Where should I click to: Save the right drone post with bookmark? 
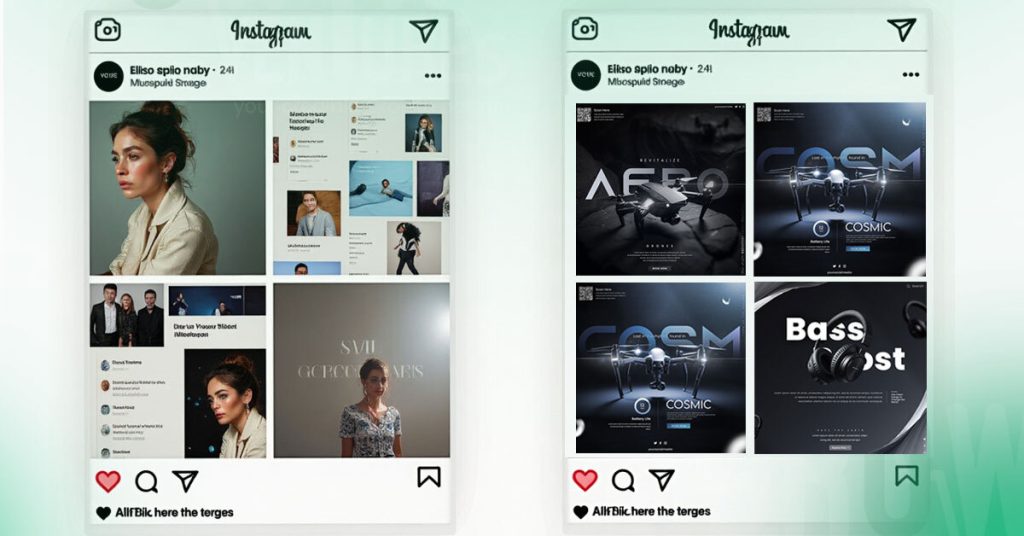point(906,476)
